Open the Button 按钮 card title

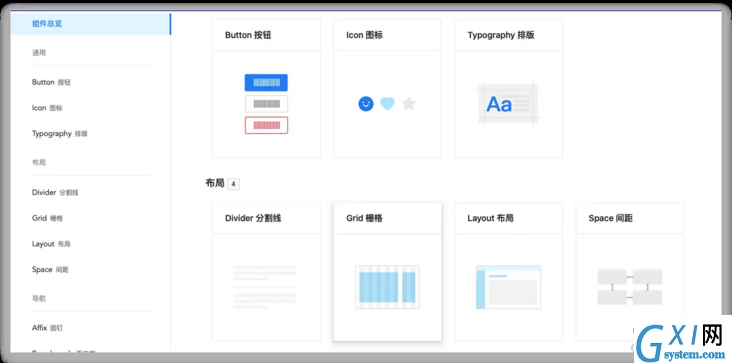tap(248, 35)
